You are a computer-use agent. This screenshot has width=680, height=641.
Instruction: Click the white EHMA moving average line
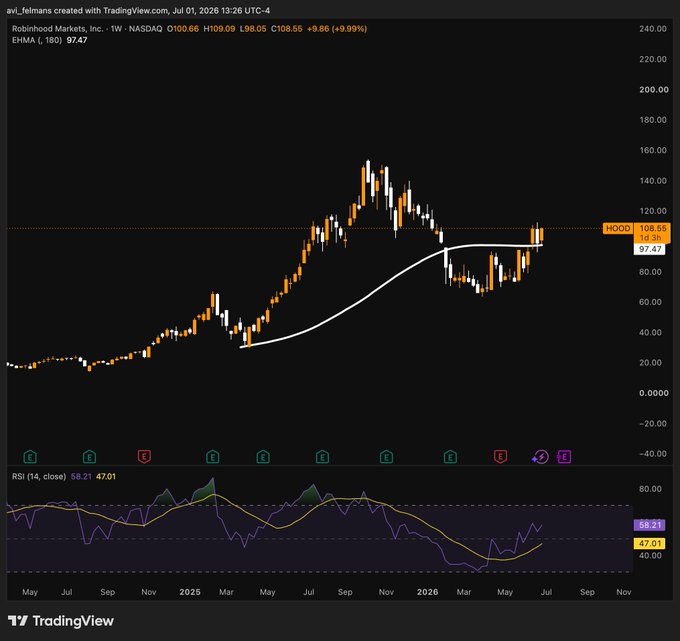(x=369, y=298)
